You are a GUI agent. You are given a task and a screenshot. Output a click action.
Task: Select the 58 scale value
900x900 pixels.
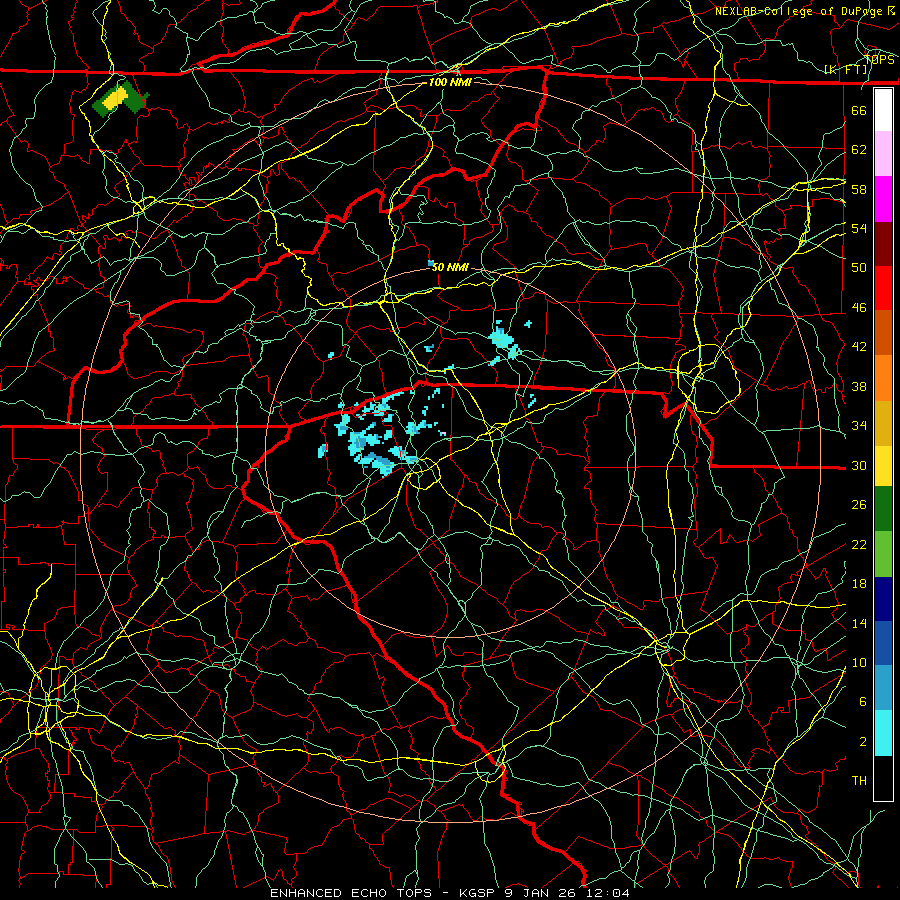click(859, 189)
